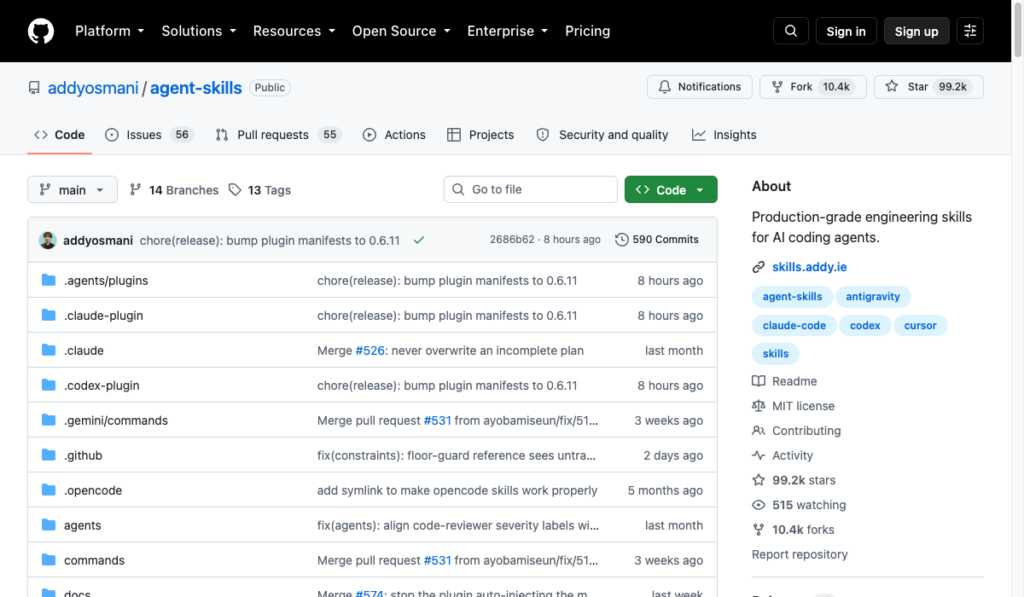This screenshot has height=597, width=1024.
Task: Click the link chain icon beside skills.addy.ie
Action: point(758,266)
